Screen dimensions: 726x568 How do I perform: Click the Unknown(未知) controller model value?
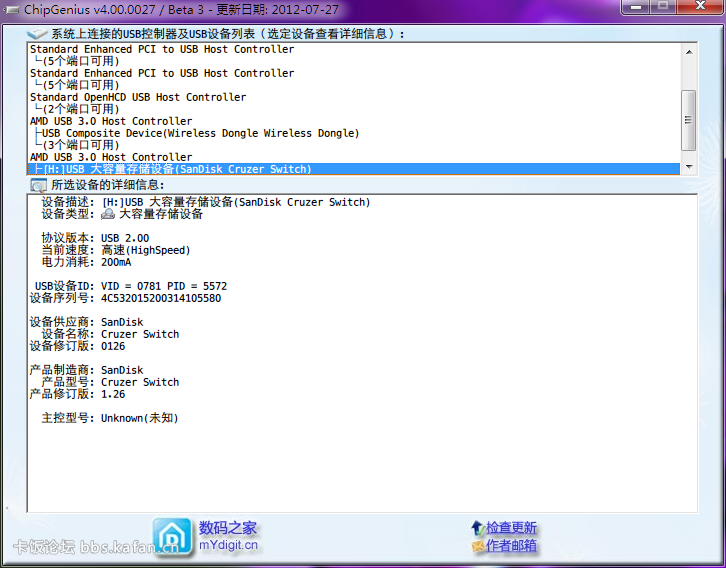pos(140,418)
